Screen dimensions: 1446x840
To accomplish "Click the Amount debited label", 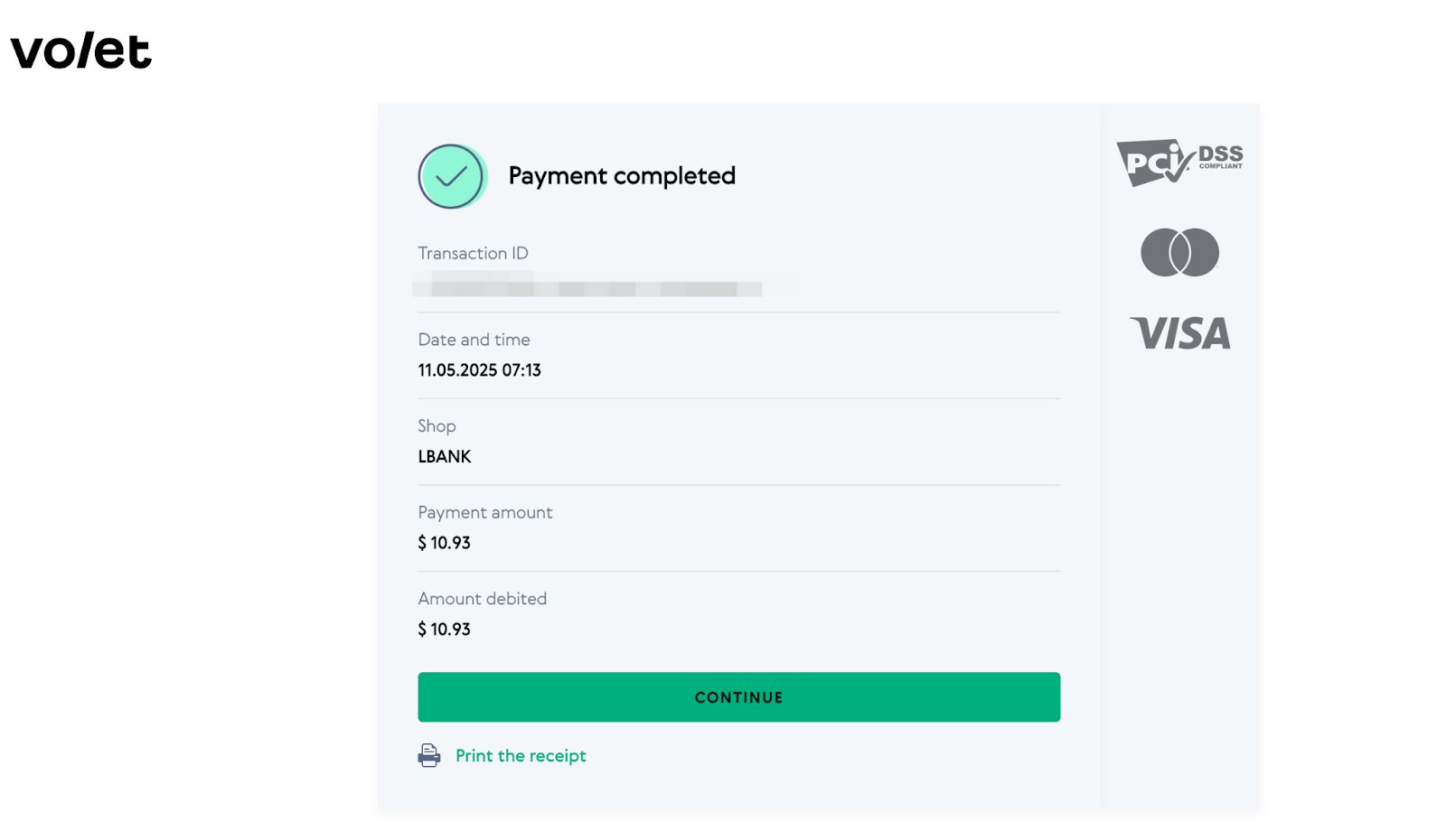I will [482, 599].
